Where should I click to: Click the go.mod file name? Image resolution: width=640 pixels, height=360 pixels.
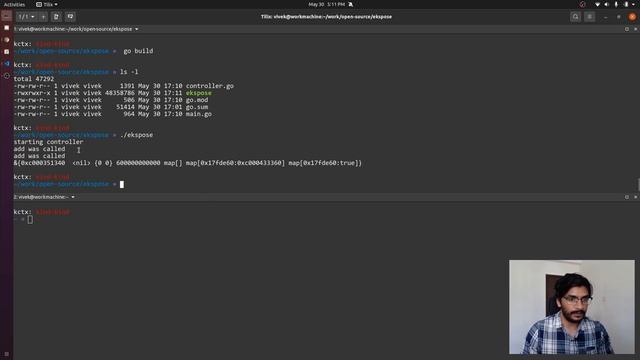coord(197,100)
